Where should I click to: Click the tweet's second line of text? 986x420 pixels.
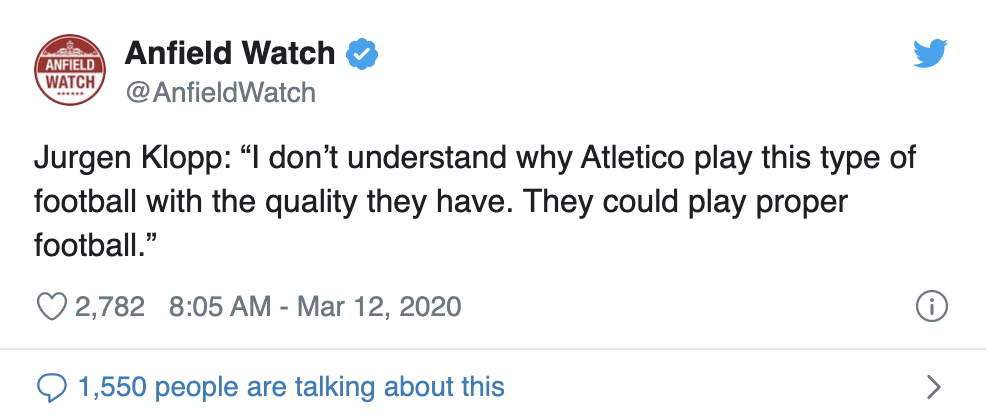pos(440,203)
